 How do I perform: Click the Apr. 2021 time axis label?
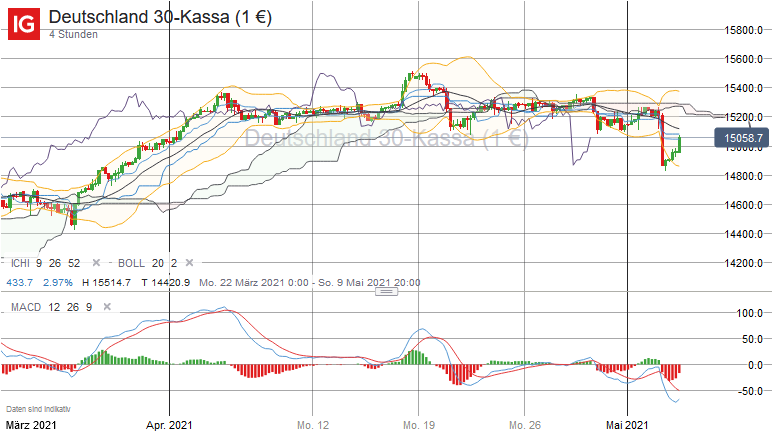(169, 425)
